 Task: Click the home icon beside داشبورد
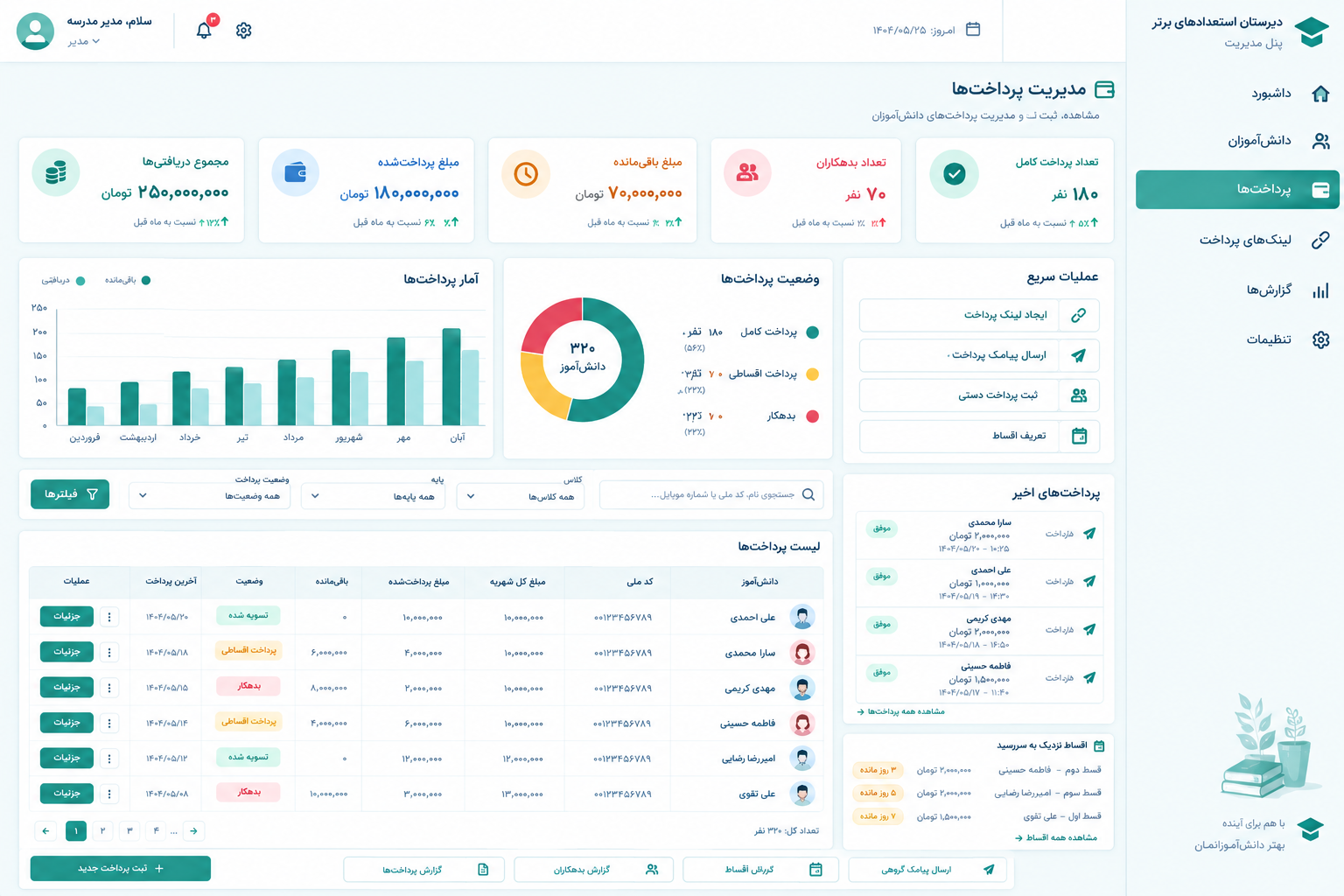1321,94
